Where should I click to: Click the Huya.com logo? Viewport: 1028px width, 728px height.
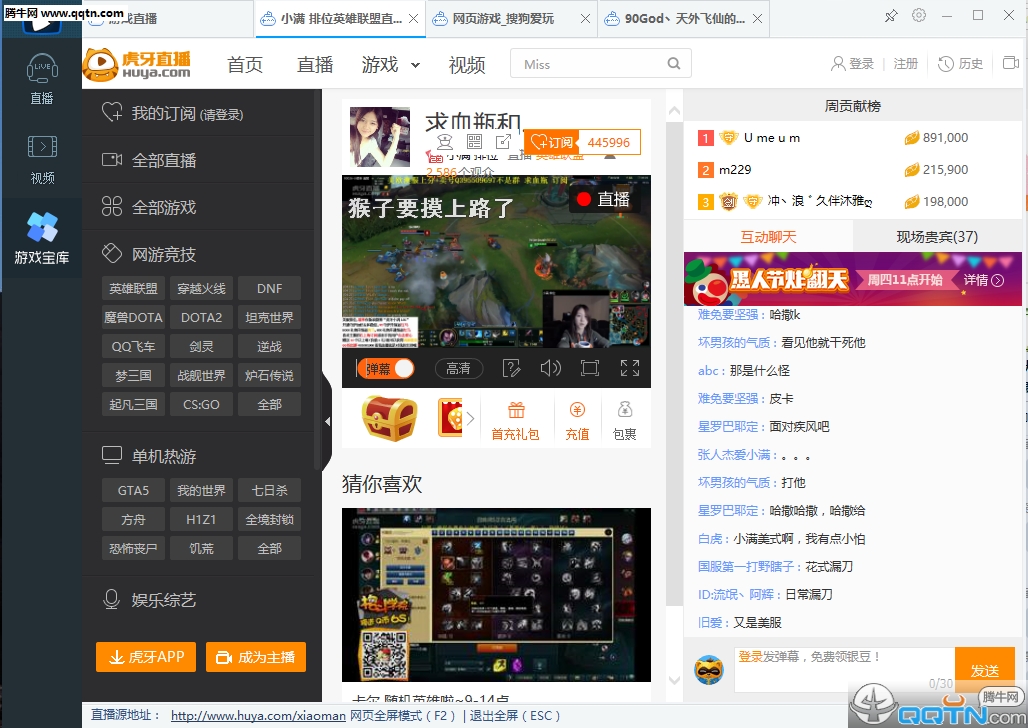pos(136,64)
